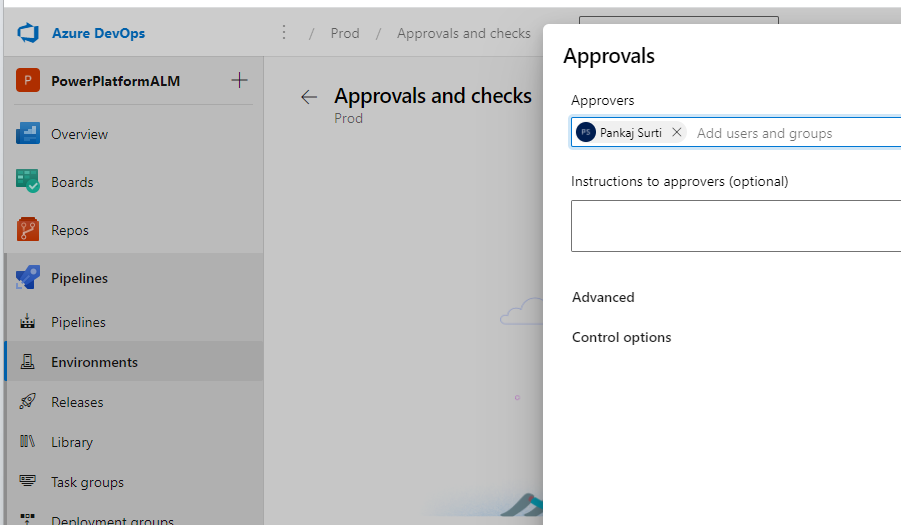Select the Pipelines sub-item in sidebar

tap(78, 322)
